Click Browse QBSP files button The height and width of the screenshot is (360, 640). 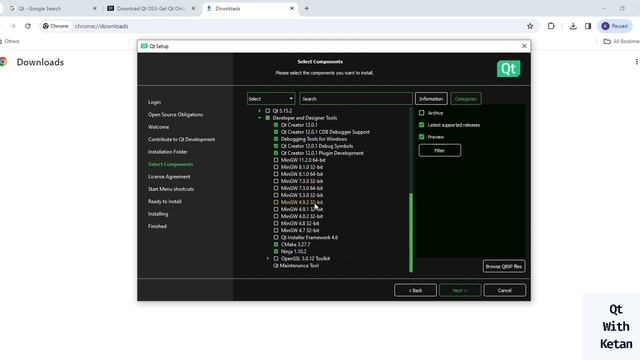click(504, 267)
